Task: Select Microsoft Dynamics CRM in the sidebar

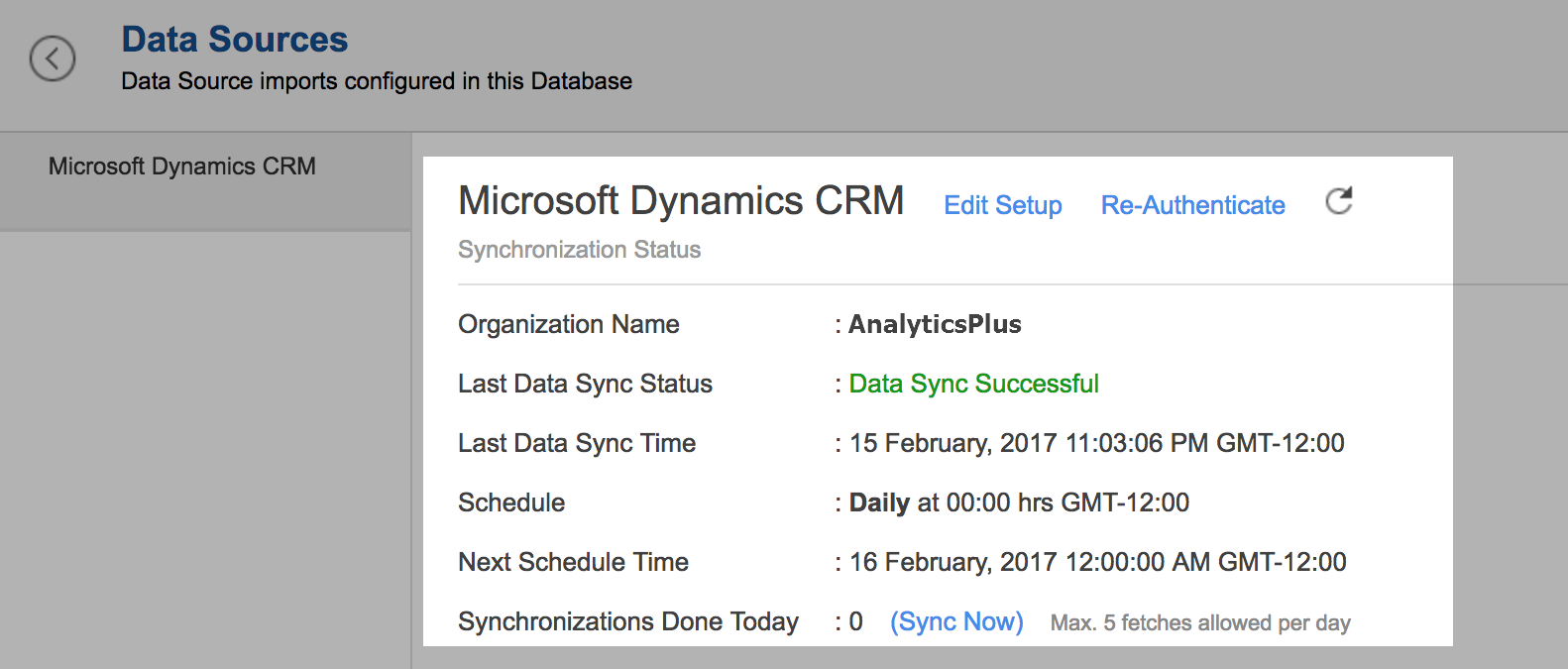Action: pos(182,167)
